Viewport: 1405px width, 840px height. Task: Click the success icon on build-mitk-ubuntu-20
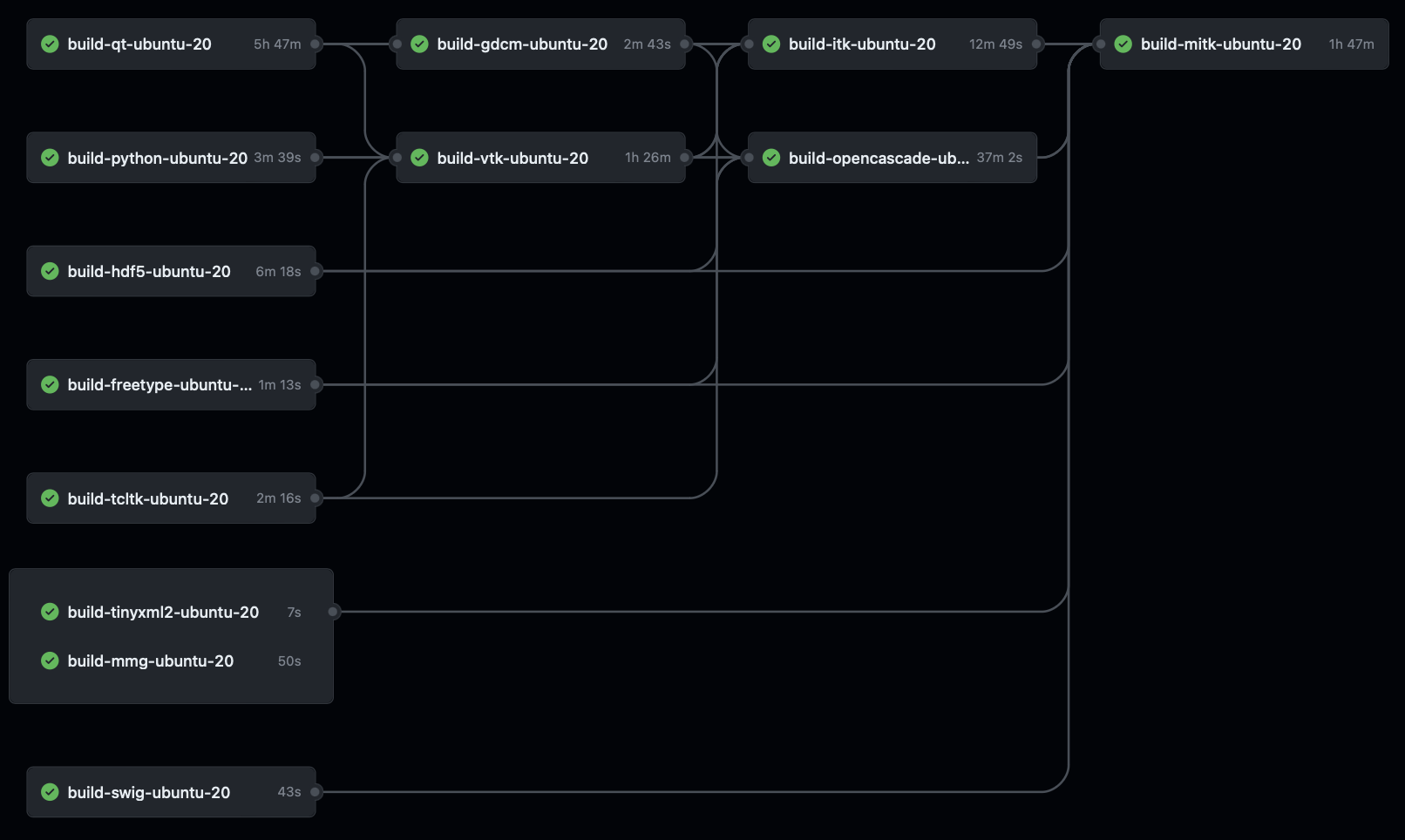click(x=1123, y=44)
